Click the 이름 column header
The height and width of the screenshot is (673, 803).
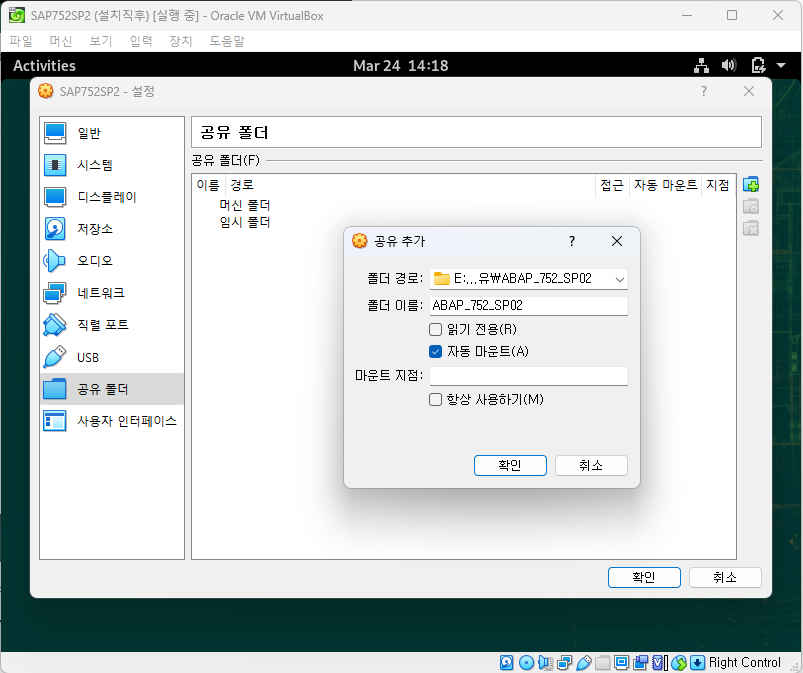(208, 185)
